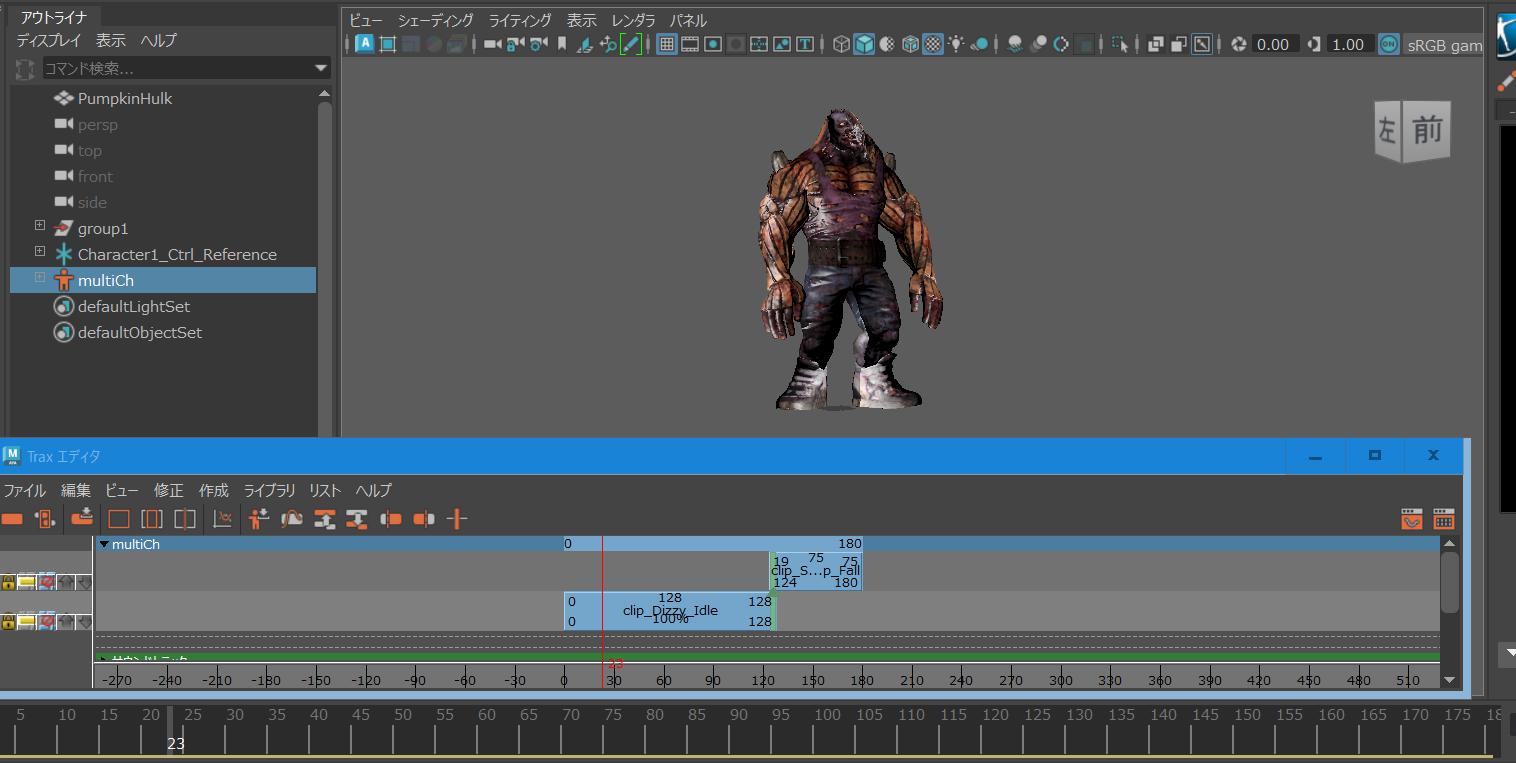The width and height of the screenshot is (1516, 763).
Task: Select the persp camera in Outliner
Action: pos(98,124)
